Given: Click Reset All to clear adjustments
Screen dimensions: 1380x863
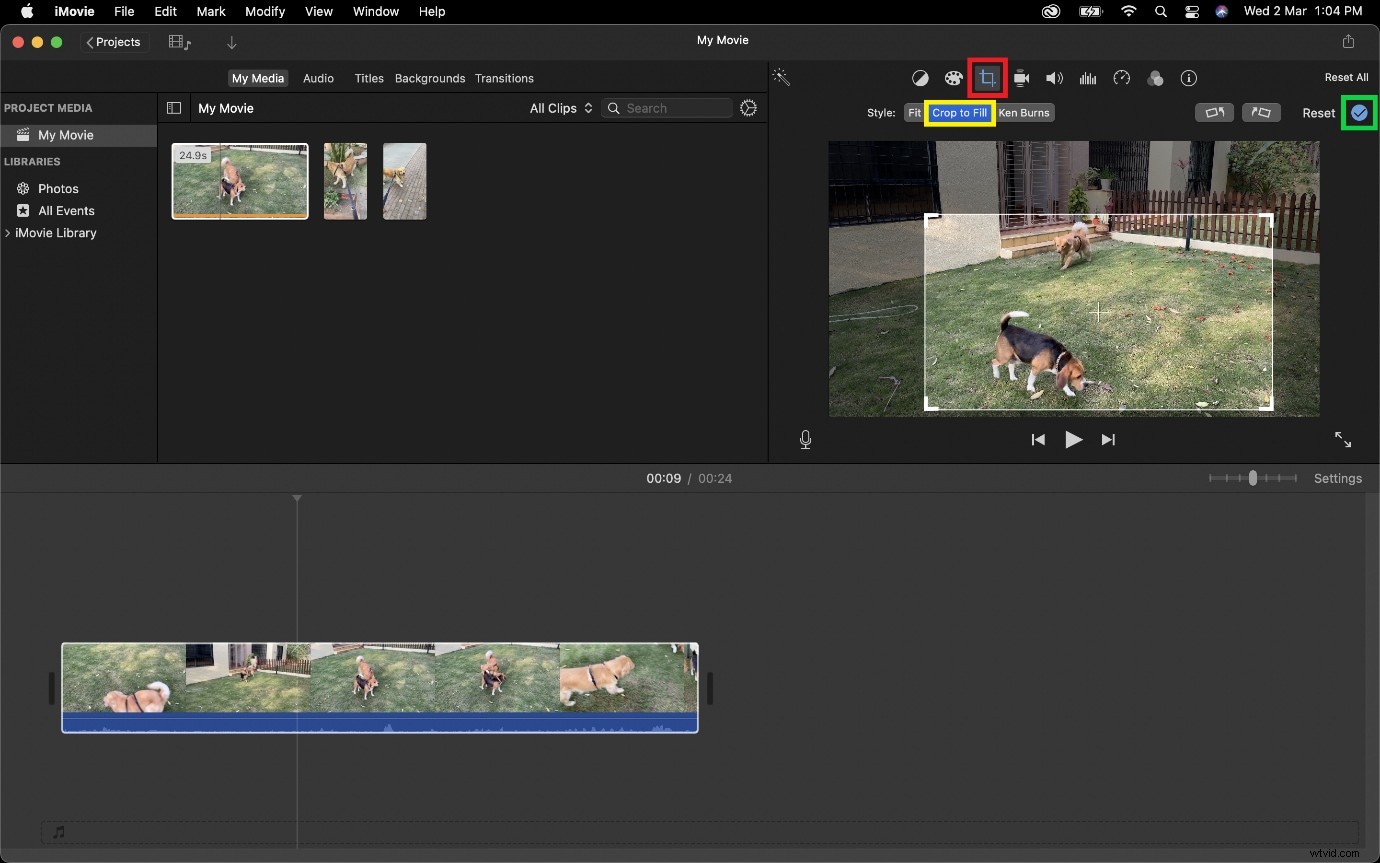Looking at the screenshot, I should click(1346, 77).
